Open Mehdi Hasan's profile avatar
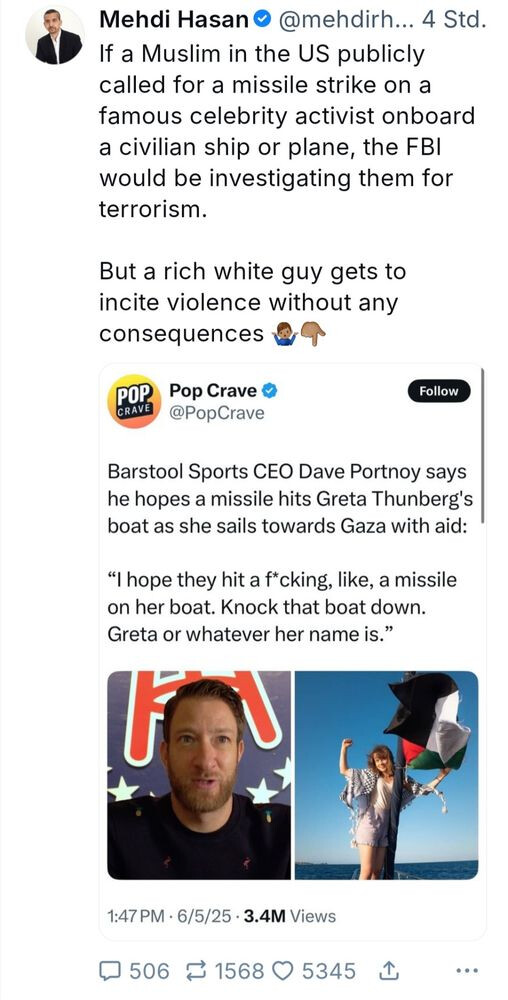 [x=54, y=36]
